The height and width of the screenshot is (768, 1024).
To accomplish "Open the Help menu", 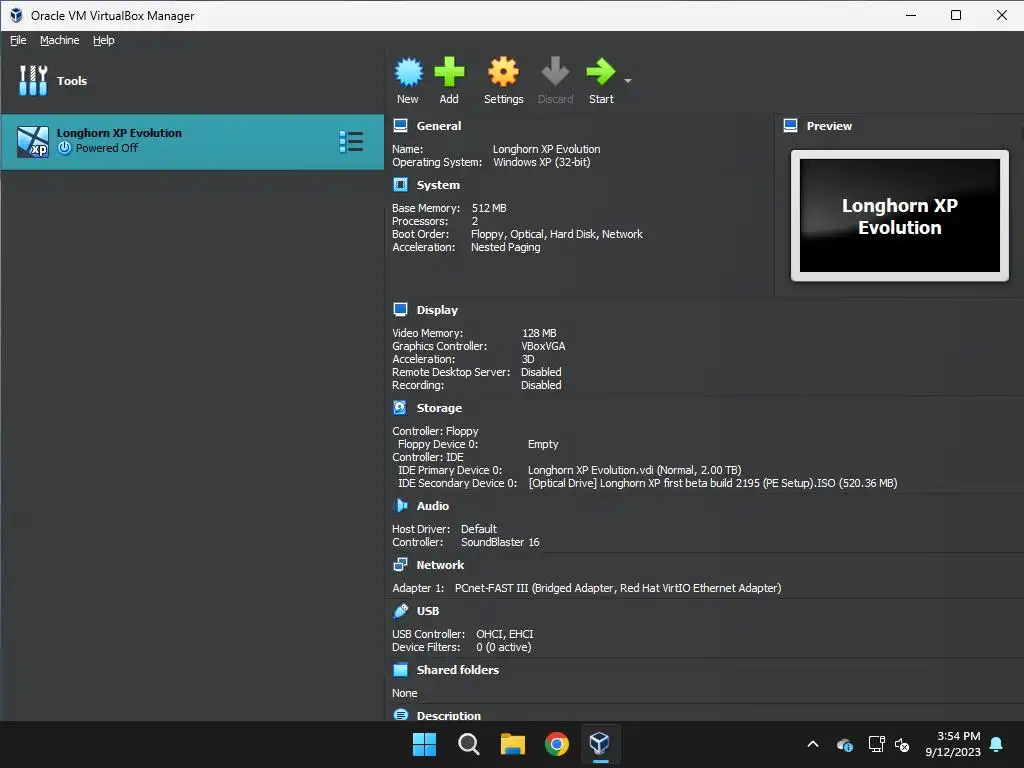I will tap(103, 40).
